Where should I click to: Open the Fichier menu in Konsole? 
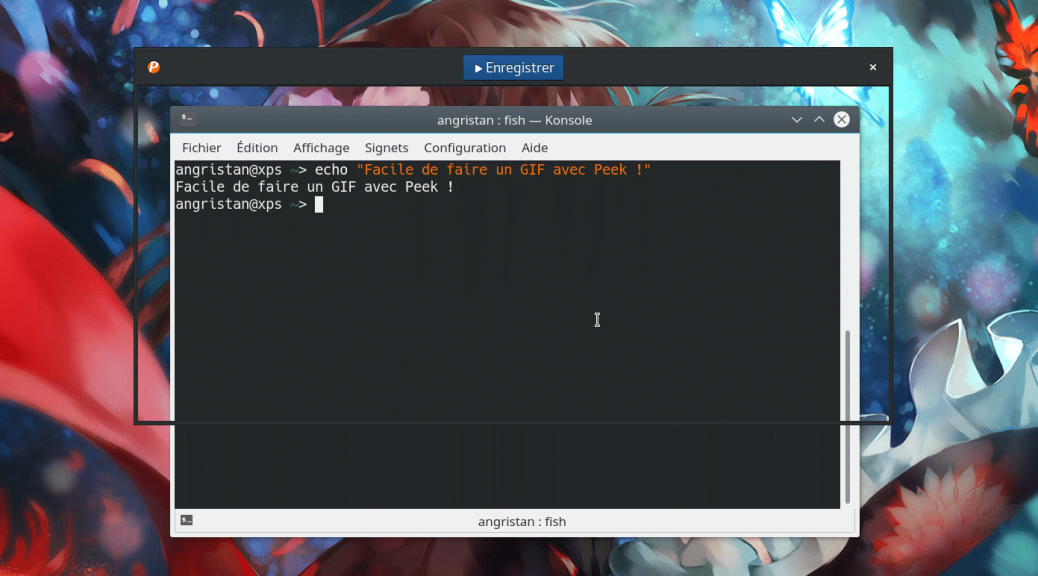click(x=201, y=148)
